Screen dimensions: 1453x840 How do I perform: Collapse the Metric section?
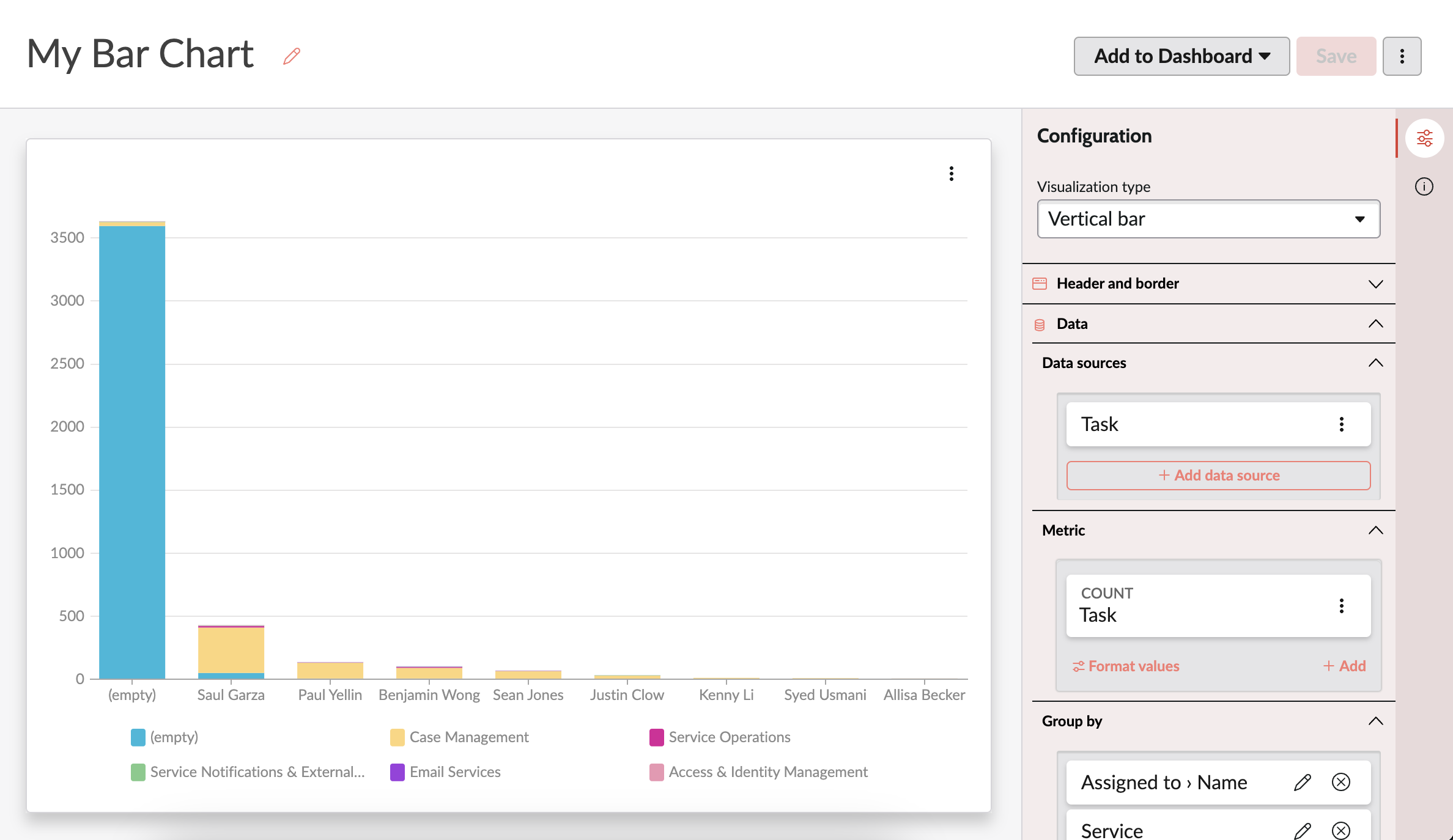pyautogui.click(x=1377, y=530)
